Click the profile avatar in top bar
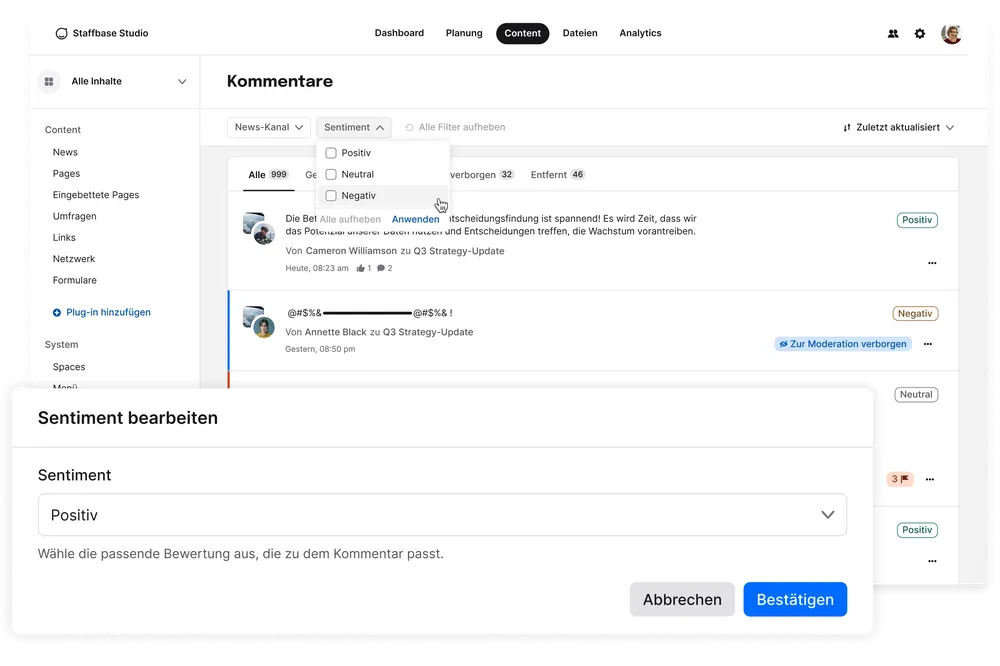The width and height of the screenshot is (1000, 666). (x=951, y=33)
